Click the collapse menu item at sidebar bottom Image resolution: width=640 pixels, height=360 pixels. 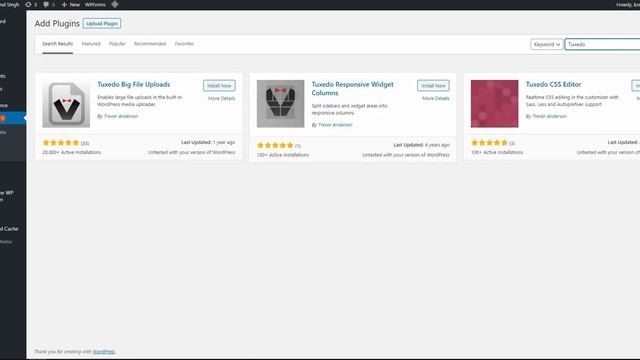[x=7, y=242]
